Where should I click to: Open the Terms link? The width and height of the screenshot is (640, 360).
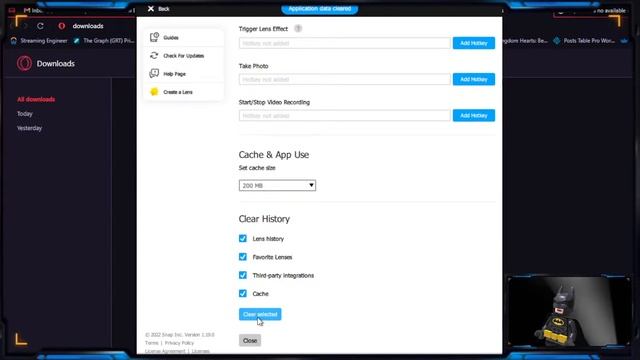151,343
